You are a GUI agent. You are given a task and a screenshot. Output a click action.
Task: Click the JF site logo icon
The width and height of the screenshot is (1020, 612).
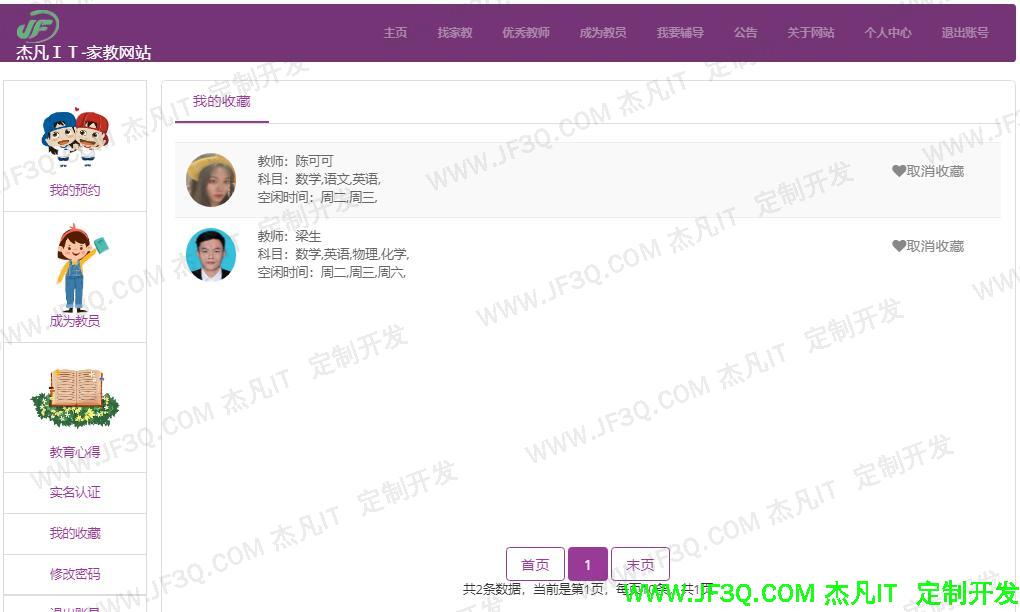click(x=38, y=25)
